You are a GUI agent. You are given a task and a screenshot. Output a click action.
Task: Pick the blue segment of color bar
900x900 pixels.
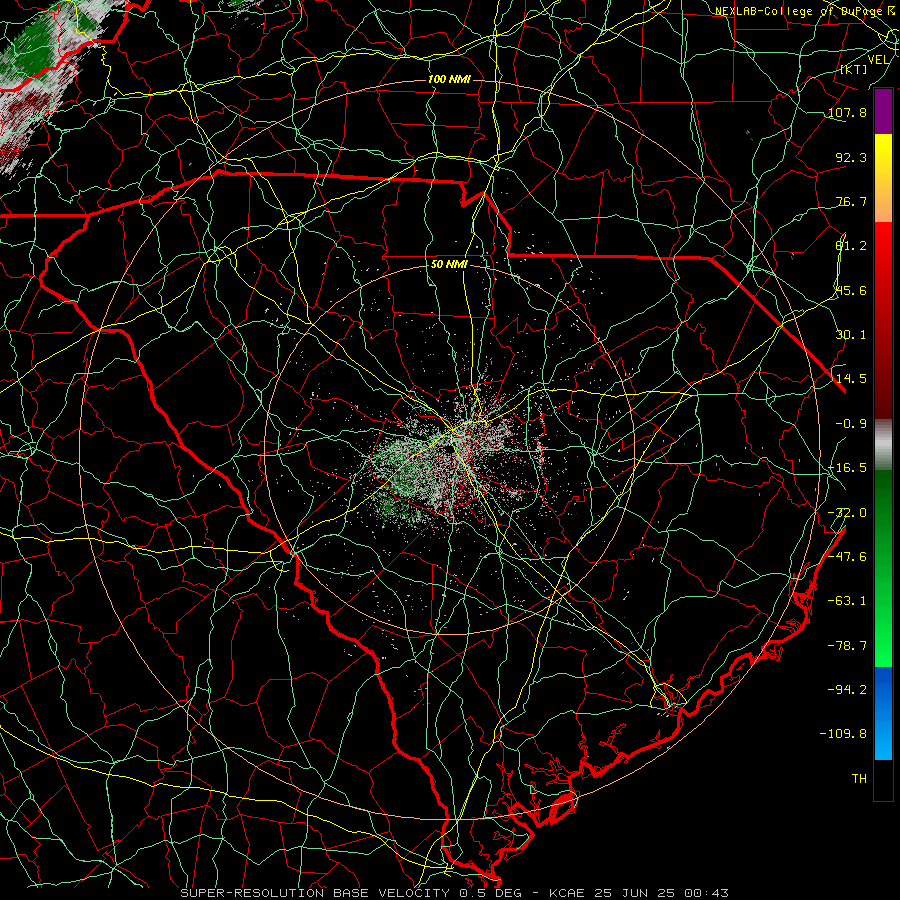pyautogui.click(x=883, y=713)
